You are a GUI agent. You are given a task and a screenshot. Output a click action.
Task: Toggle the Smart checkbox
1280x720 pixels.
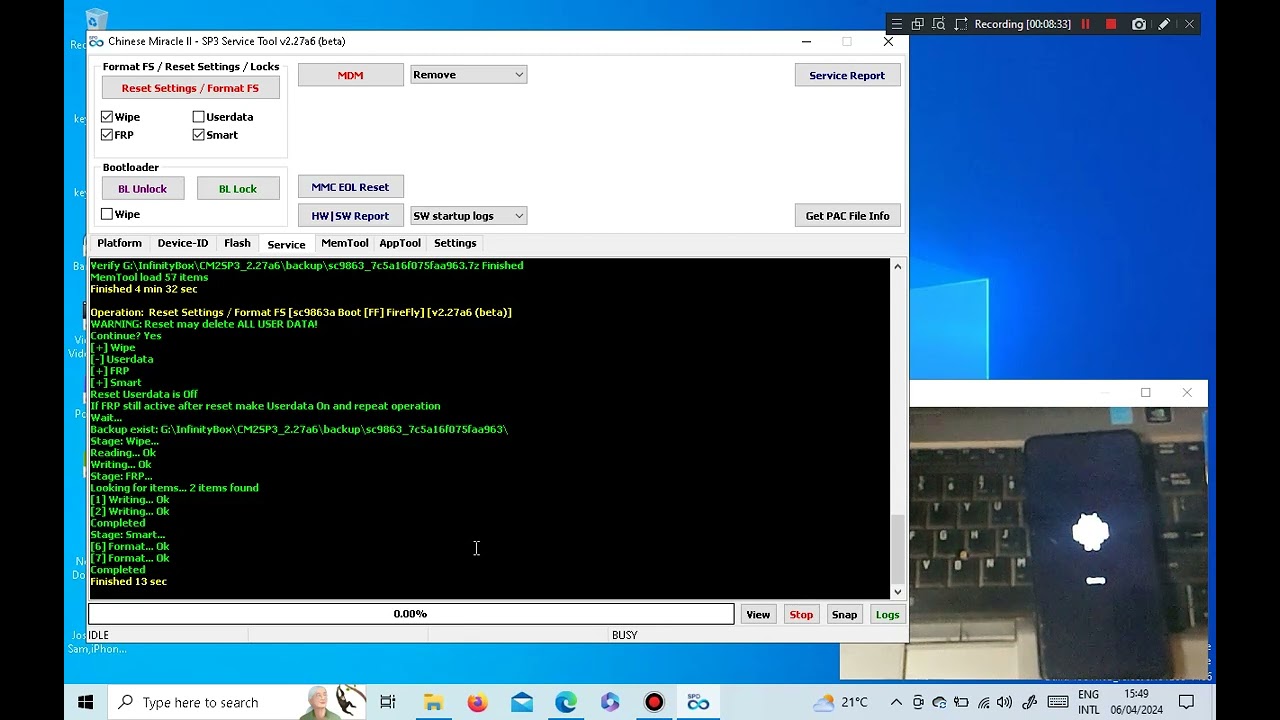click(198, 135)
